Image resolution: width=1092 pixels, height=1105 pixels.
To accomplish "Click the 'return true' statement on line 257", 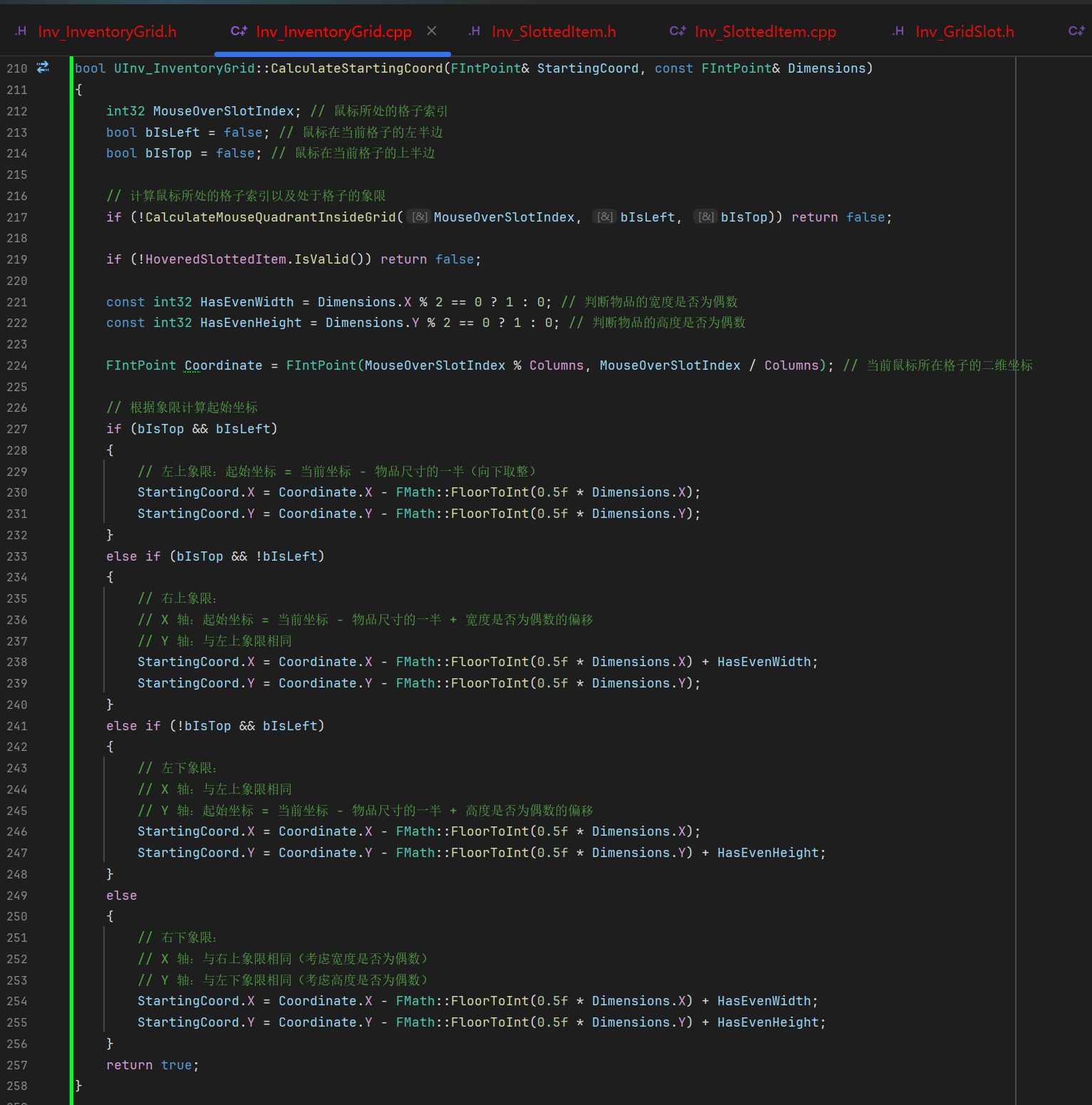I will (x=152, y=1065).
